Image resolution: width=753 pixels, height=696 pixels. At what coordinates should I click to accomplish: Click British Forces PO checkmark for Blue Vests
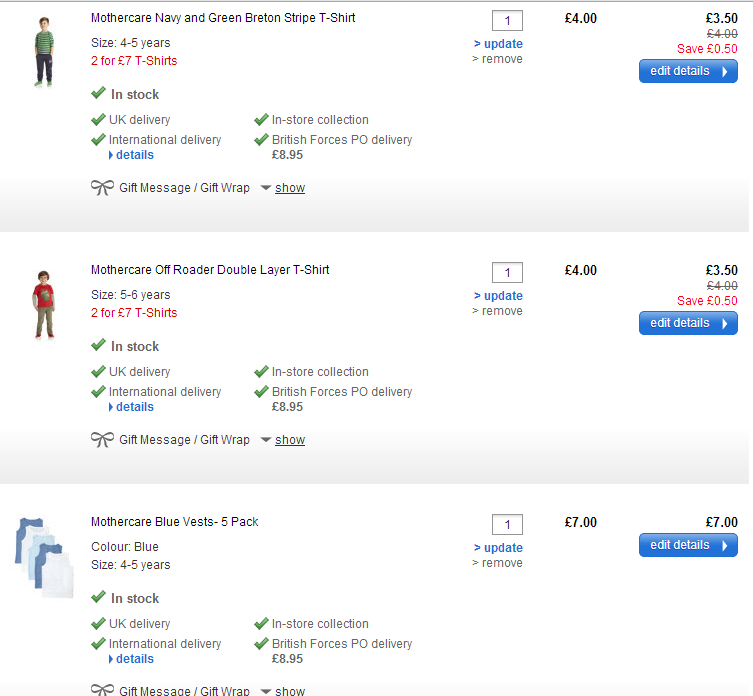pos(261,643)
